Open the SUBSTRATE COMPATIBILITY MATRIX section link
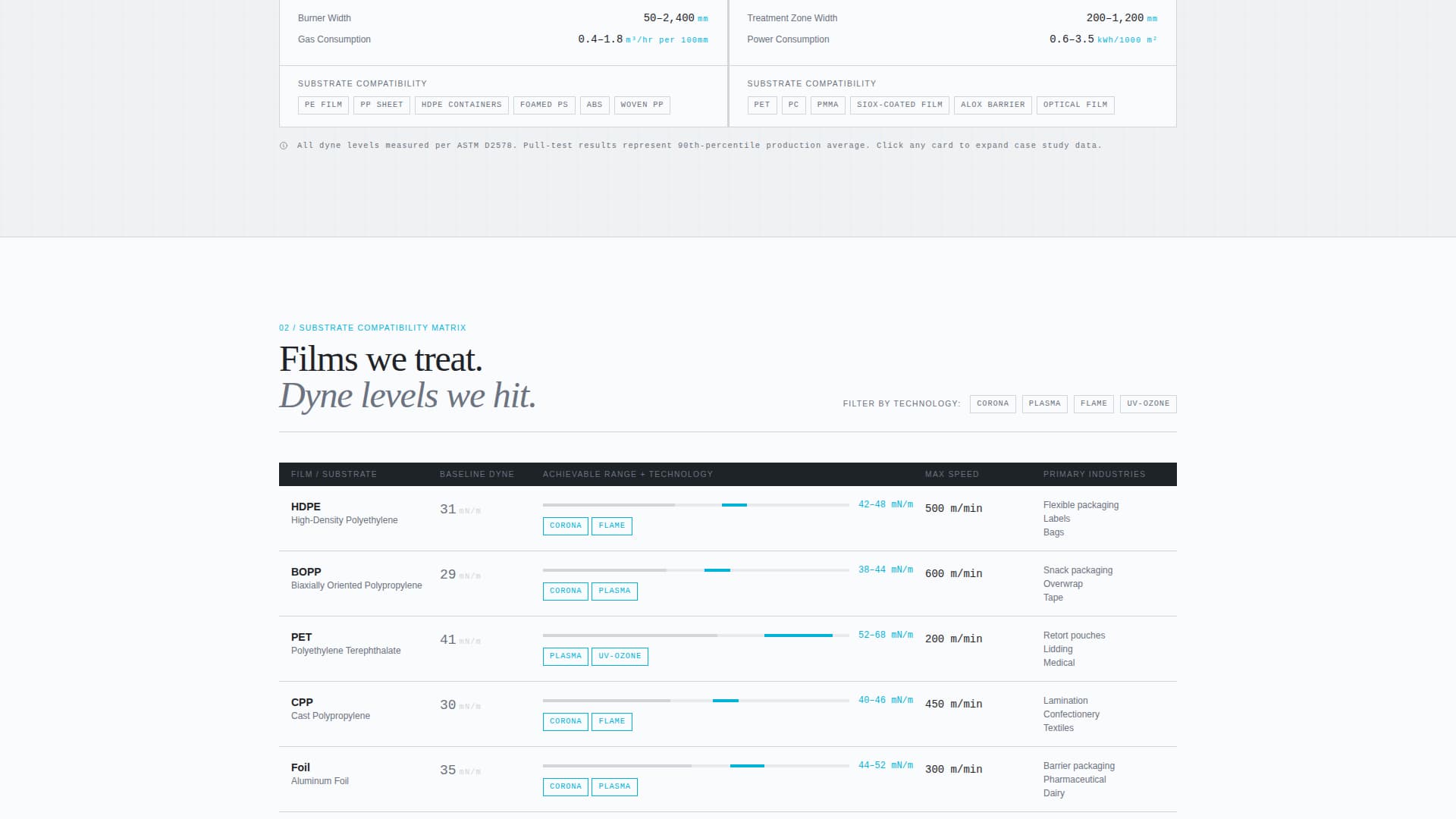 coord(372,328)
